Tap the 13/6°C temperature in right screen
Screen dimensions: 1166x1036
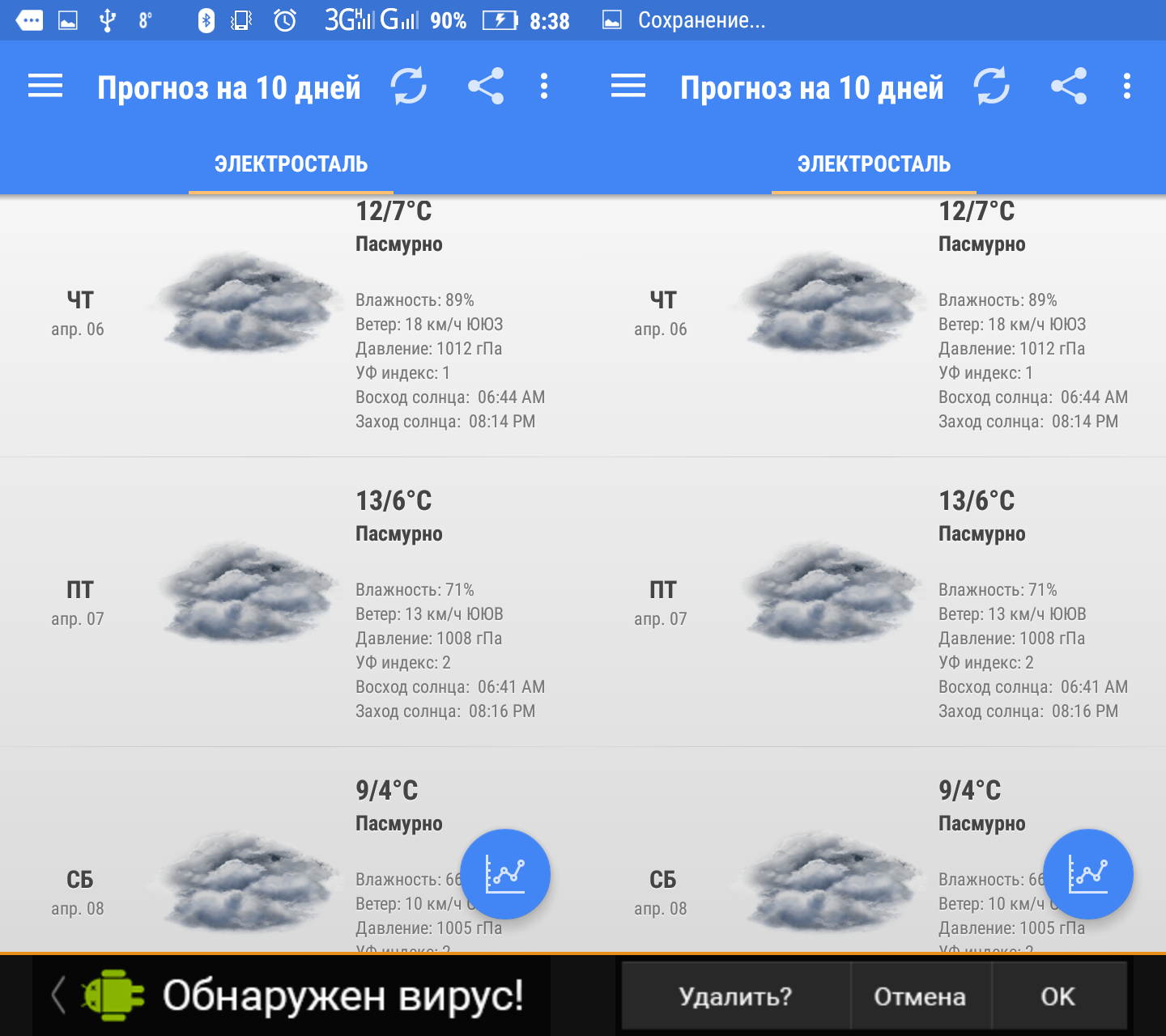[x=977, y=501]
